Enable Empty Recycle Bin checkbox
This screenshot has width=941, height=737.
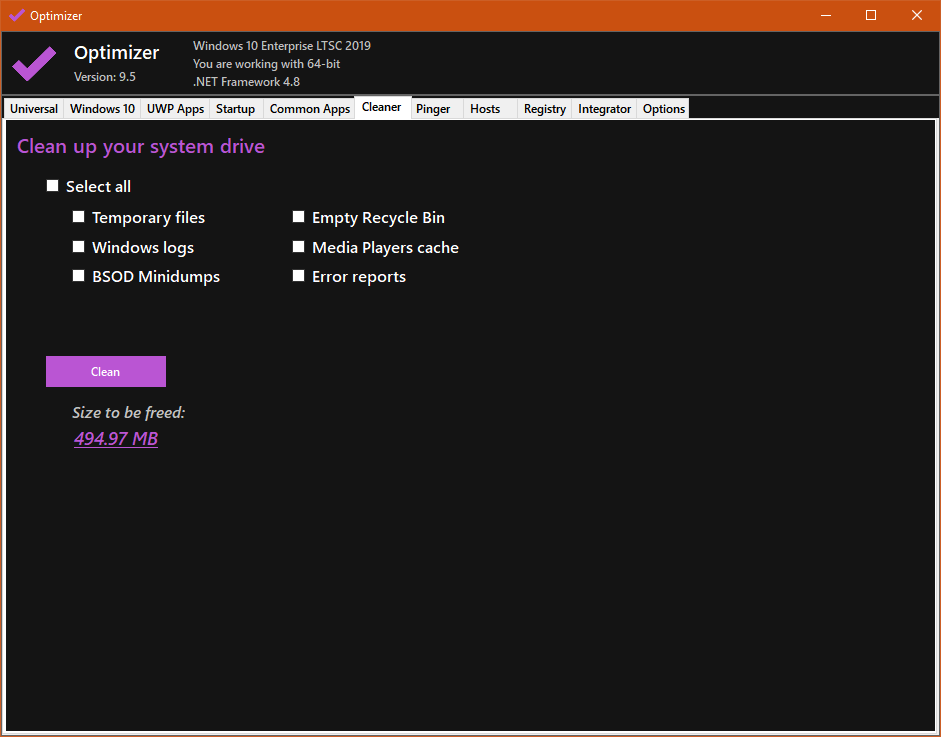pos(298,217)
